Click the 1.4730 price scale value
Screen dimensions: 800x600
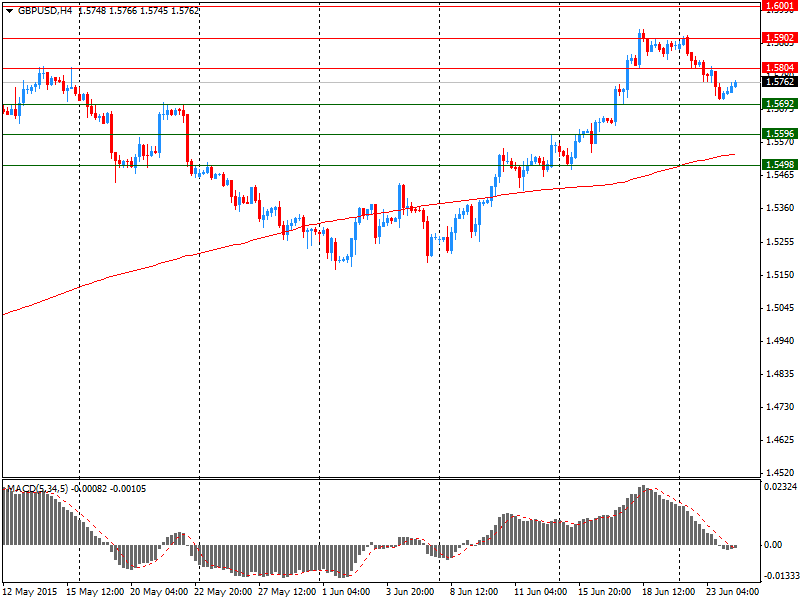(x=780, y=407)
